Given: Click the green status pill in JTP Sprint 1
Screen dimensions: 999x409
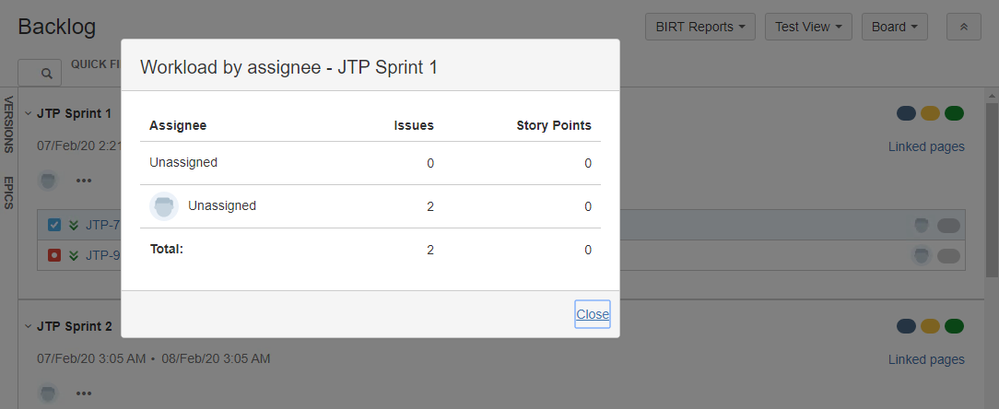Looking at the screenshot, I should click(x=953, y=113).
